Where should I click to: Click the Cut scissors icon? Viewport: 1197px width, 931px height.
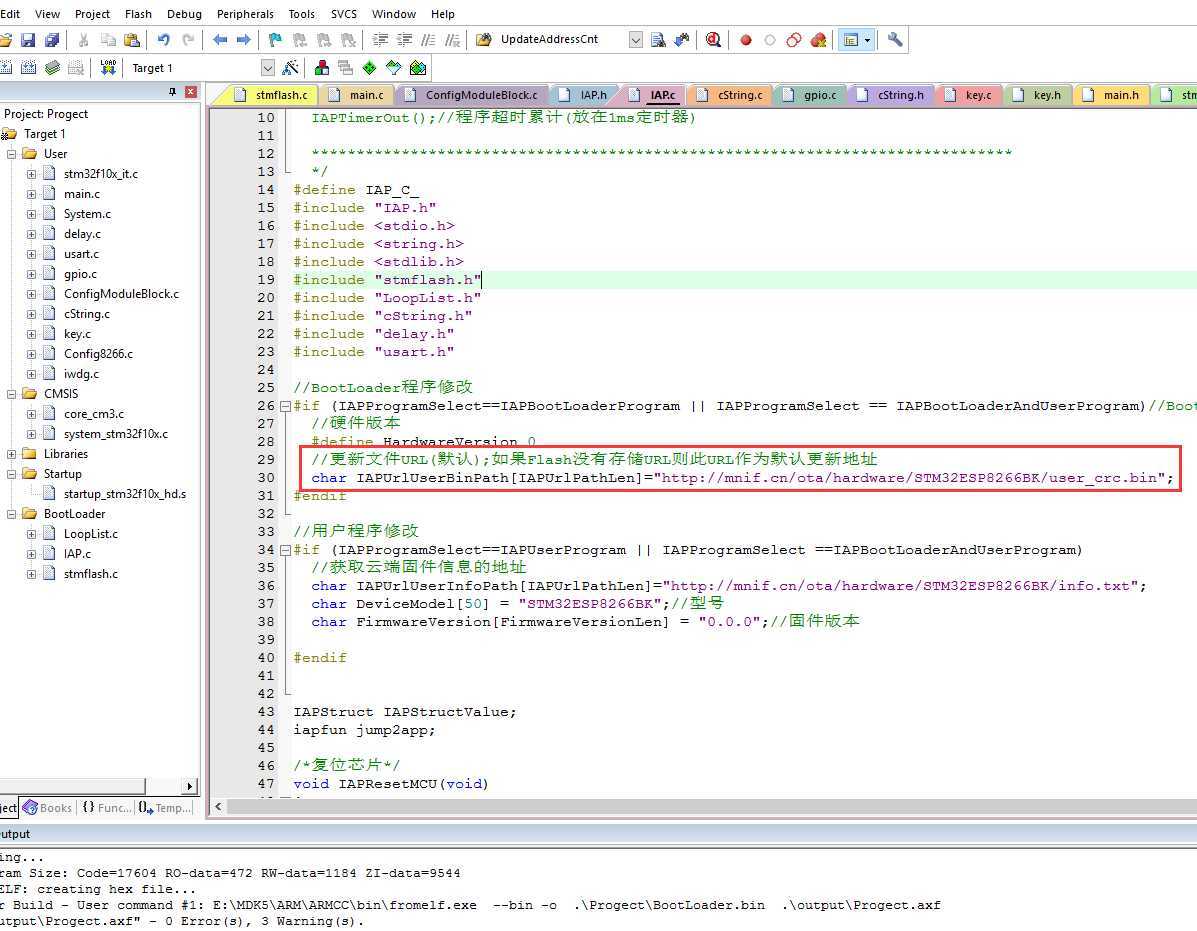[84, 40]
